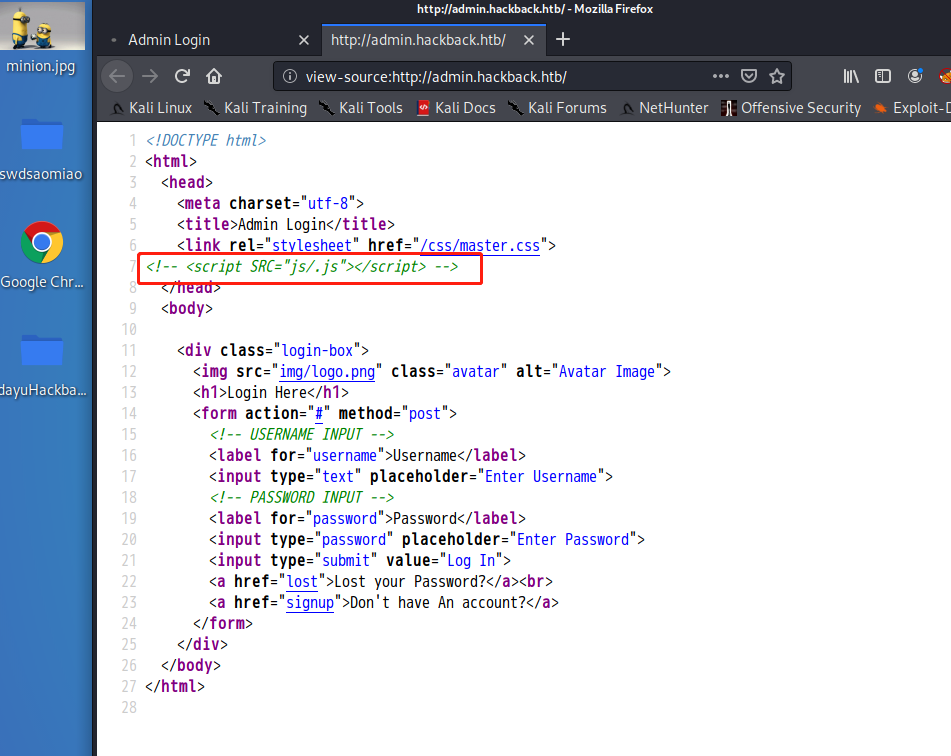Viewport: 951px width, 756px height.
Task: Close the Admin Login tab
Action: (x=304, y=40)
